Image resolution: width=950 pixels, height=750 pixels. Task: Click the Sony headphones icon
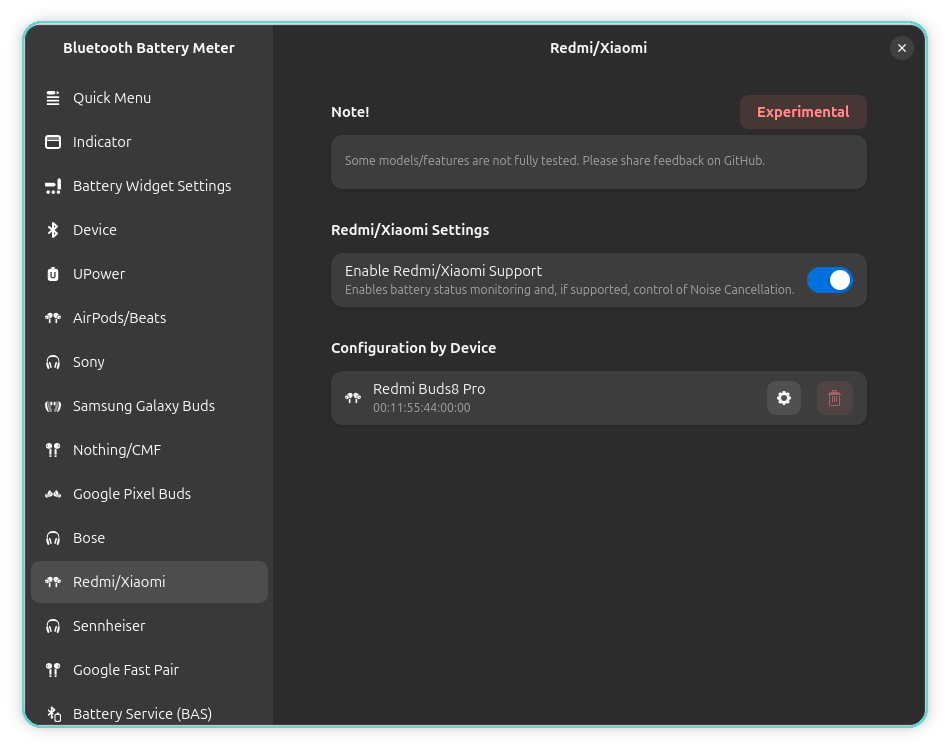pyautogui.click(x=53, y=362)
